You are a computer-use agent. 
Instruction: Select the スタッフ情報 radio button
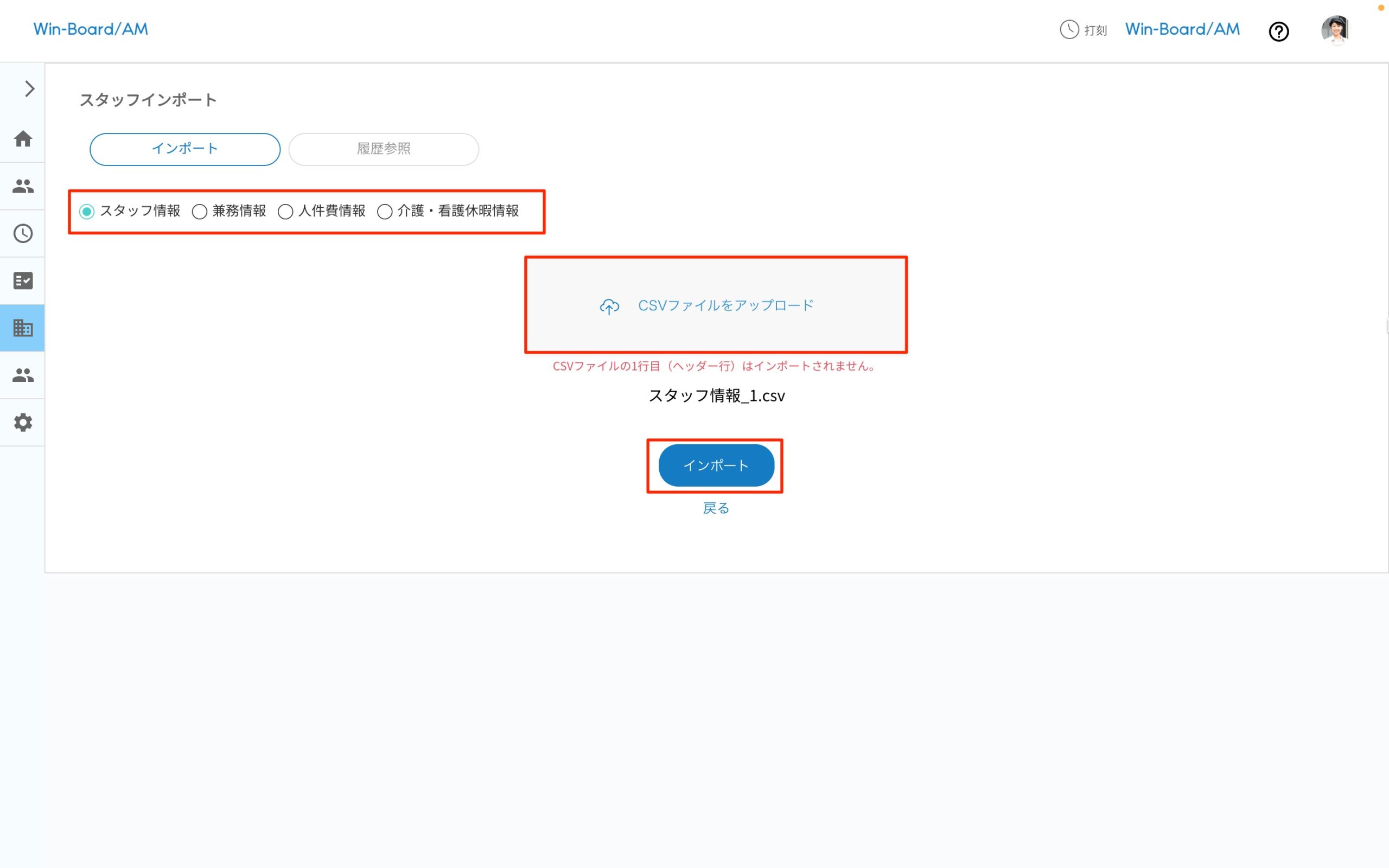pos(87,211)
